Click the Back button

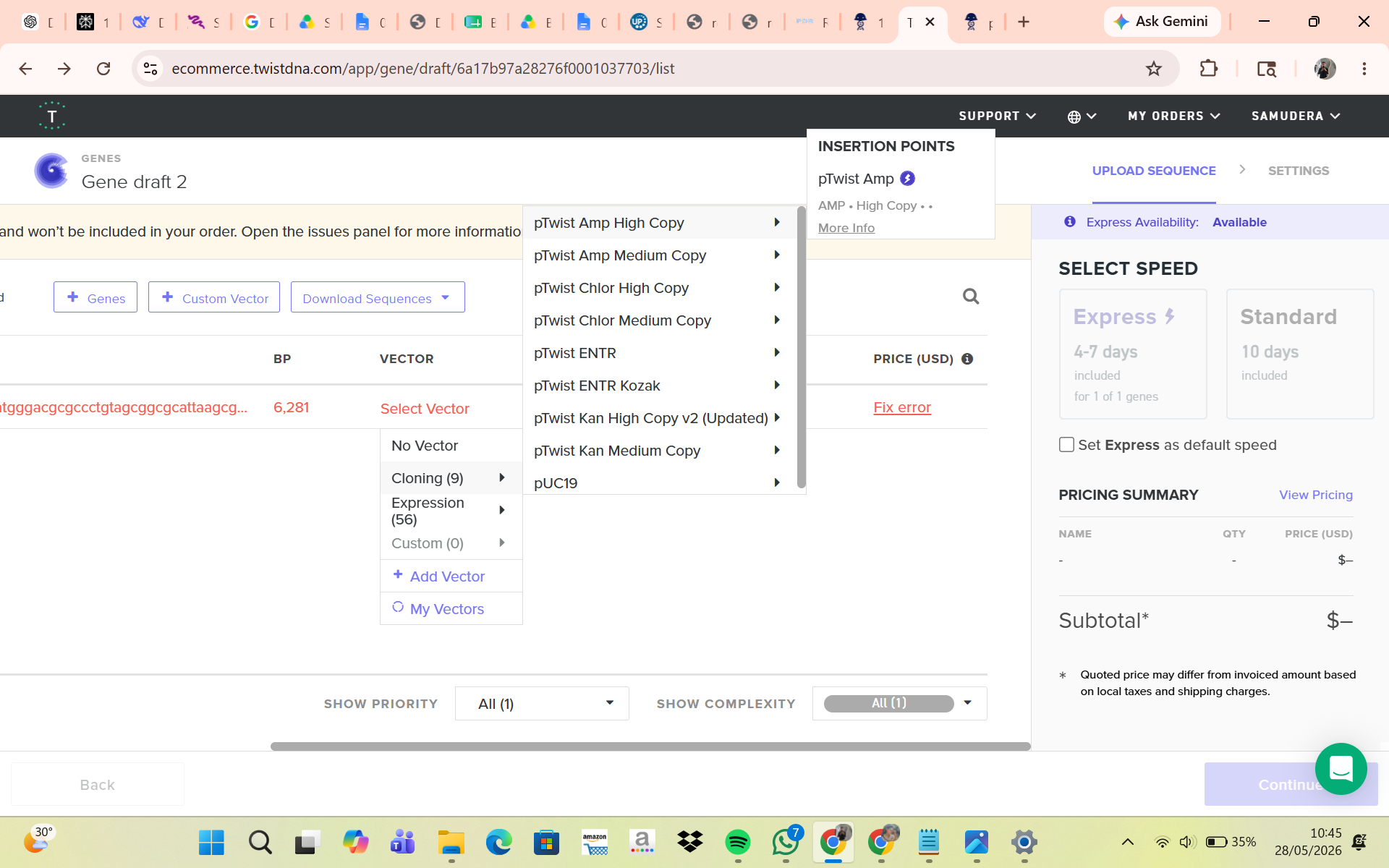(x=98, y=785)
